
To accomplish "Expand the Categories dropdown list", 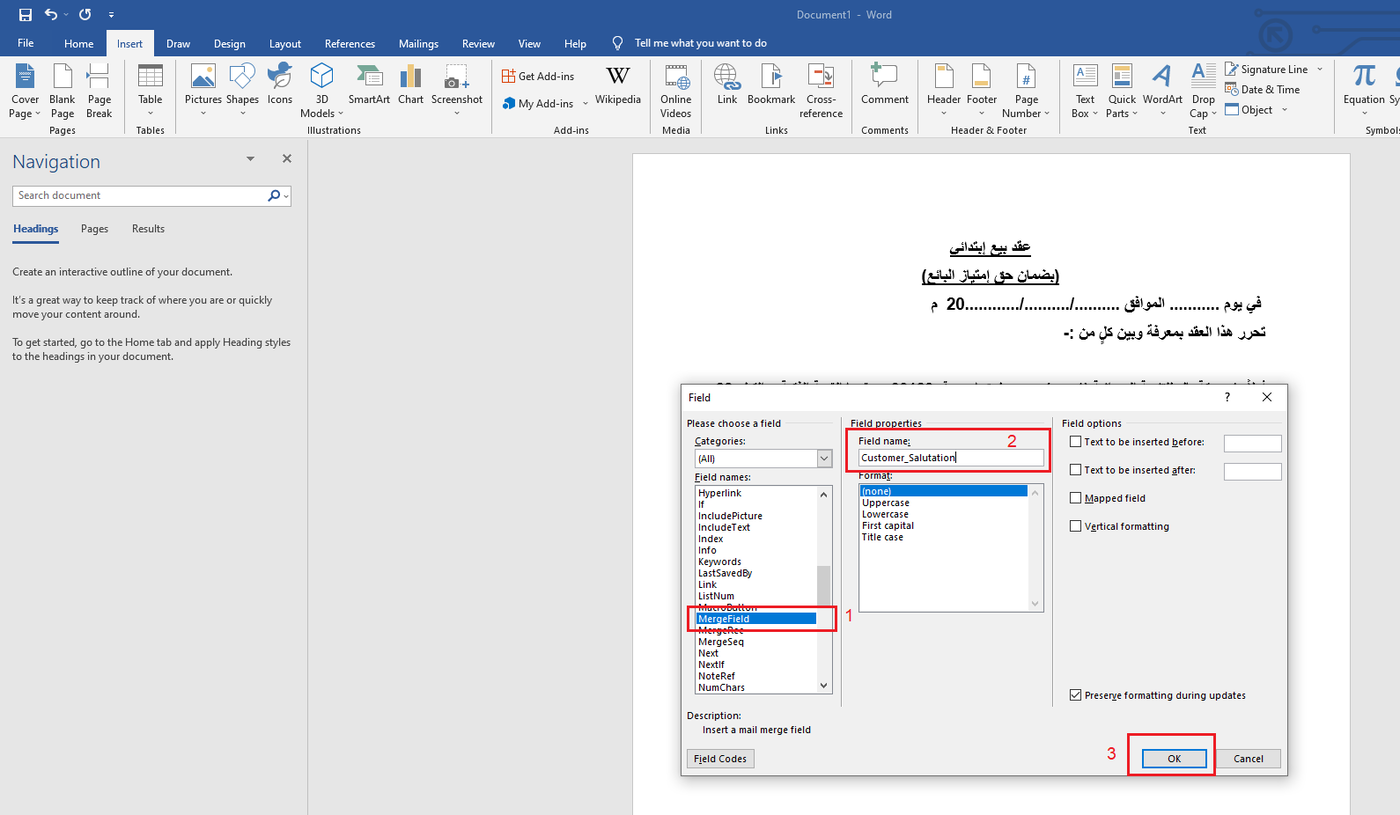I will click(x=824, y=458).
